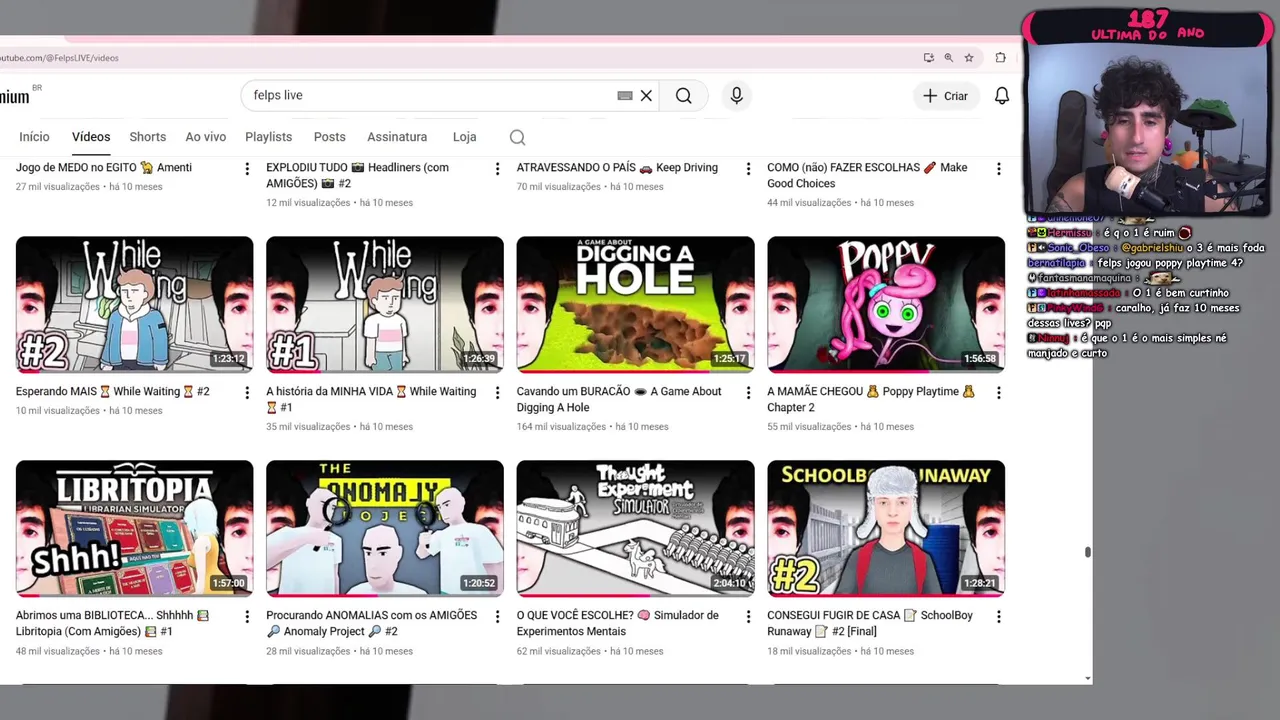
Task: Open on-screen keyboard icon in search box
Action: tap(625, 96)
